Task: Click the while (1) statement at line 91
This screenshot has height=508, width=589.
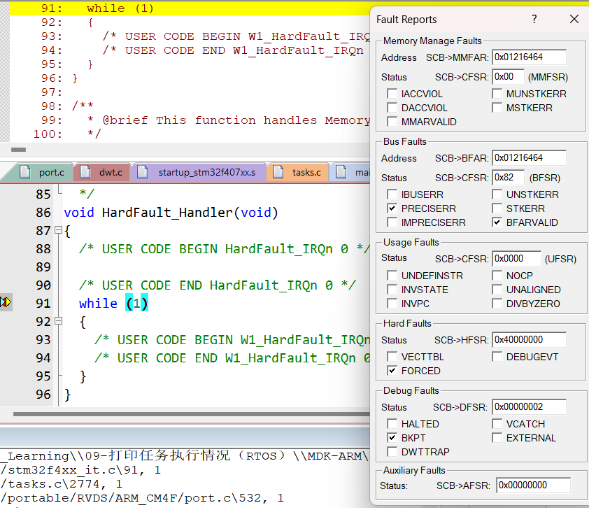Action: [x=113, y=303]
